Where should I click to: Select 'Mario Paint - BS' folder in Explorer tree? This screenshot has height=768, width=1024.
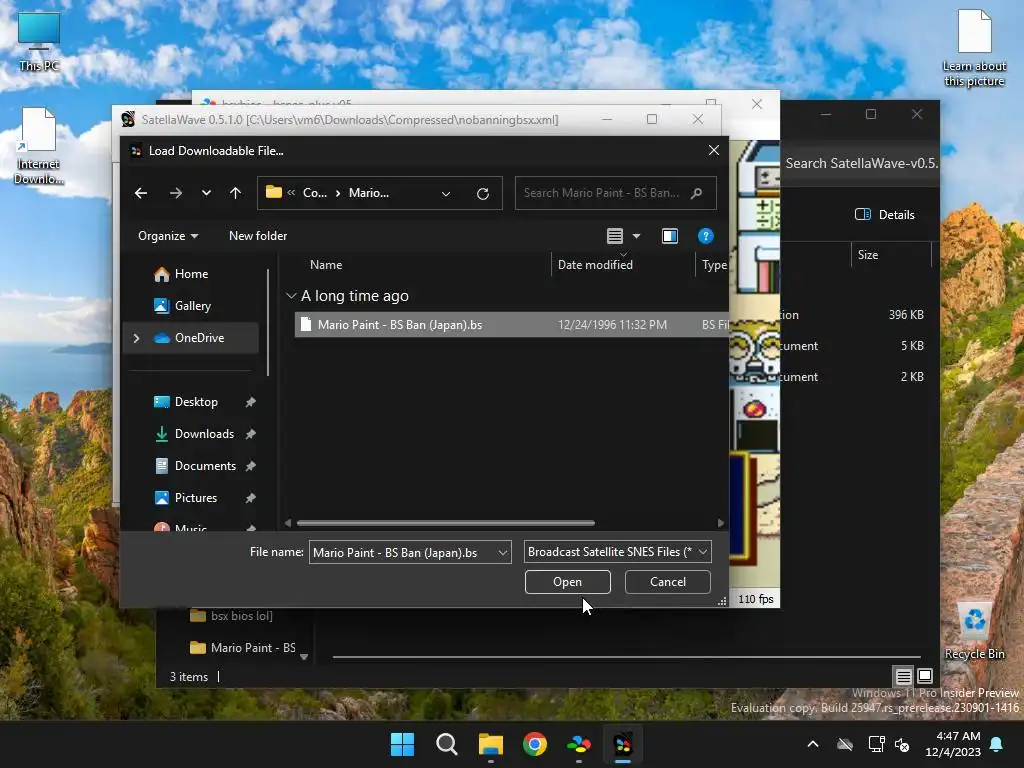[242, 648]
